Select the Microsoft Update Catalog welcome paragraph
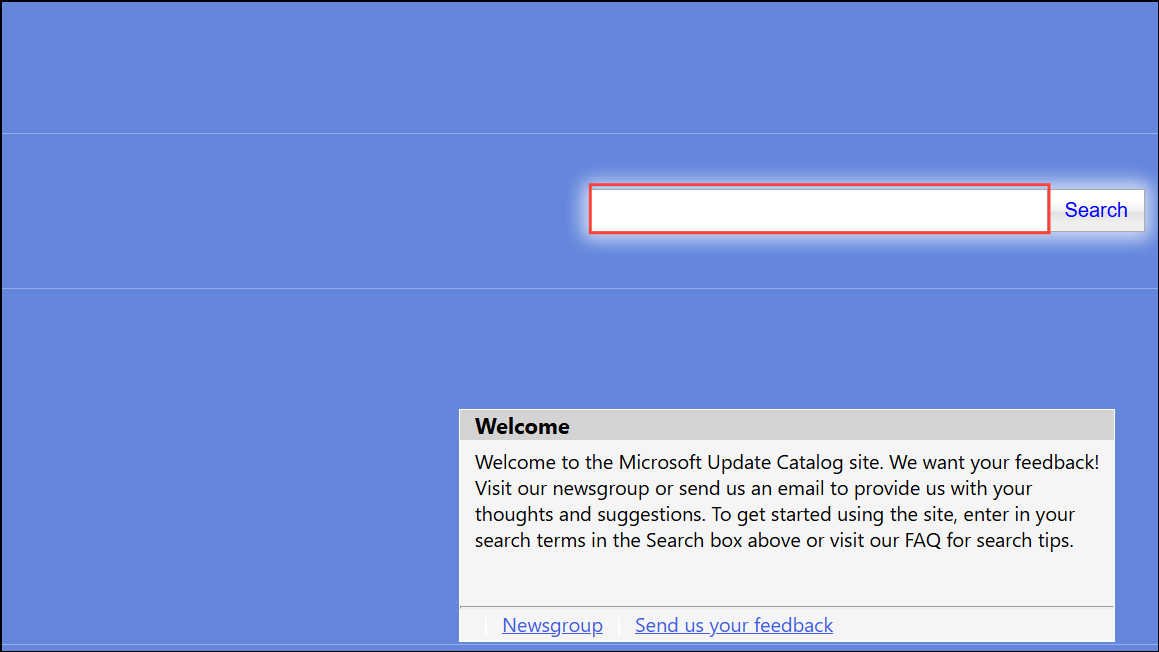This screenshot has width=1159, height=652. point(786,501)
